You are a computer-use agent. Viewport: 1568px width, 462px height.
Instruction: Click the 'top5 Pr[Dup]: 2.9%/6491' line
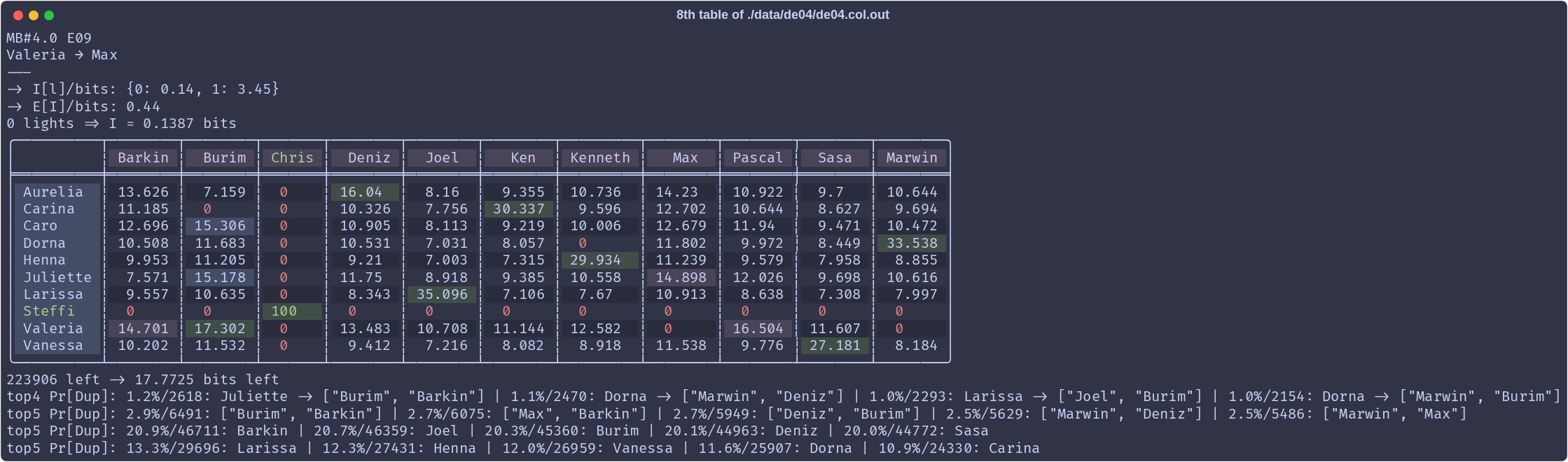click(737, 414)
